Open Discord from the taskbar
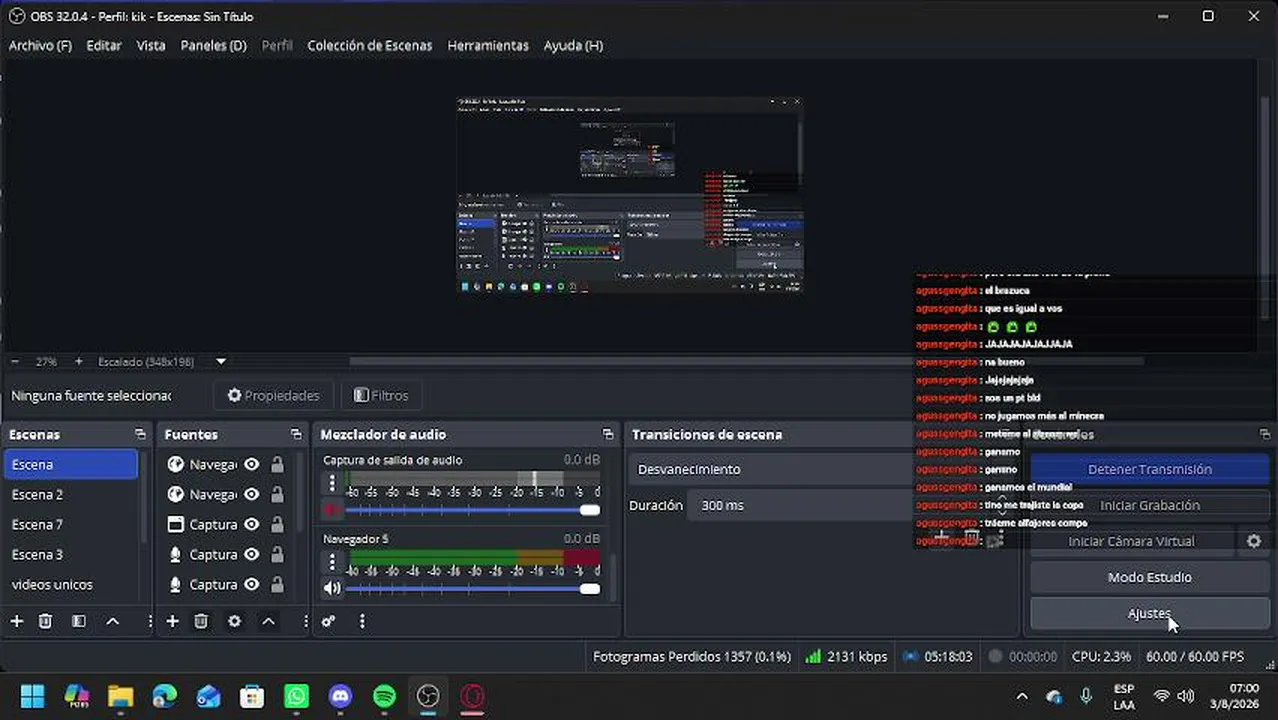This screenshot has height=720, width=1278. pyautogui.click(x=341, y=696)
